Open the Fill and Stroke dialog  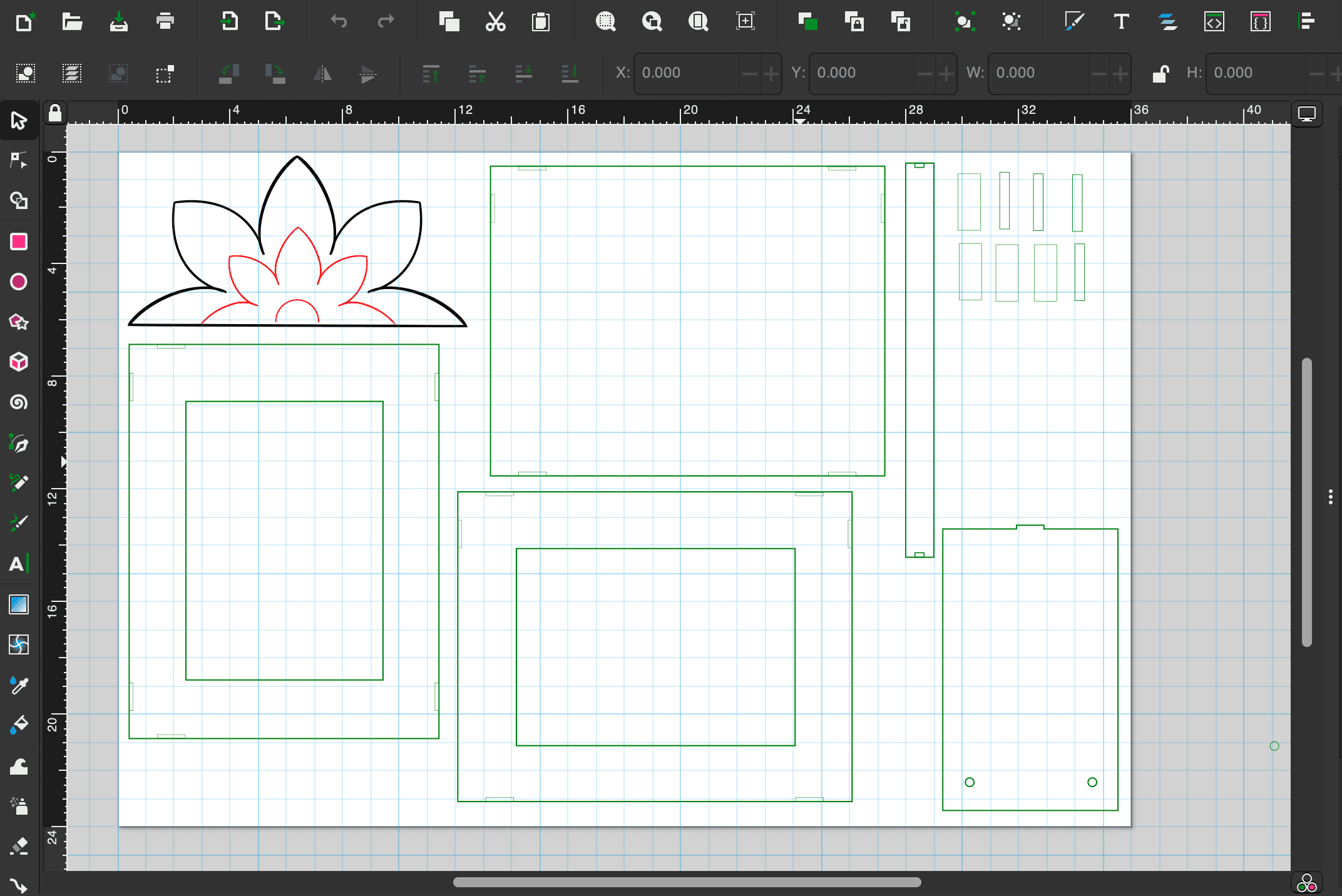point(1074,22)
